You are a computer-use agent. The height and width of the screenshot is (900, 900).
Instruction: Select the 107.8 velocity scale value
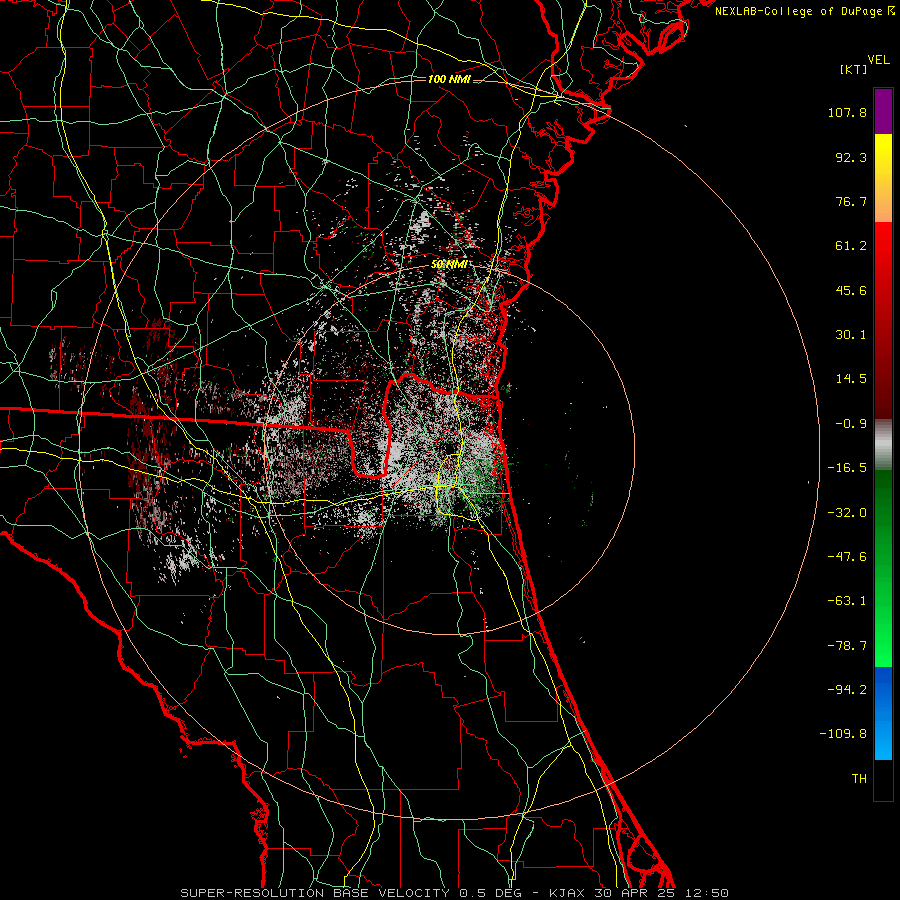(x=847, y=112)
